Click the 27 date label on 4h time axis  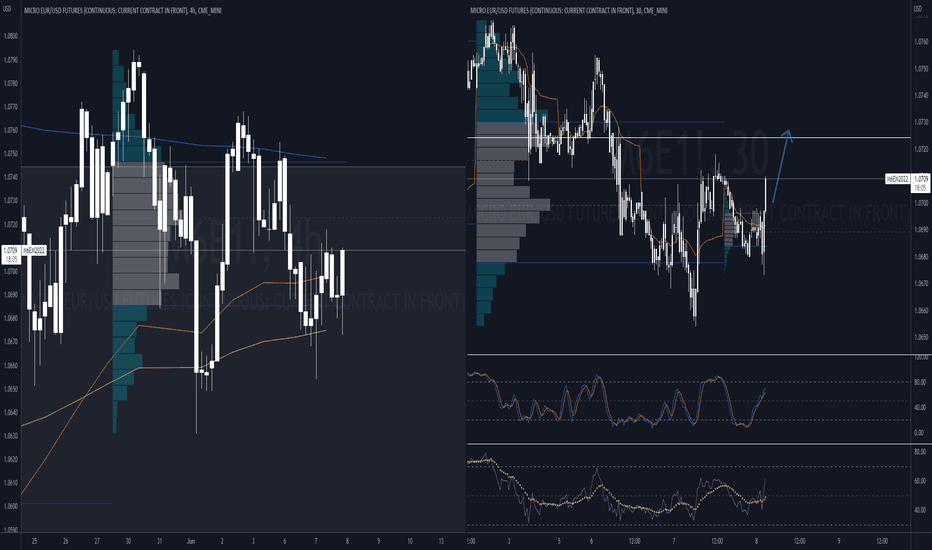point(97,541)
